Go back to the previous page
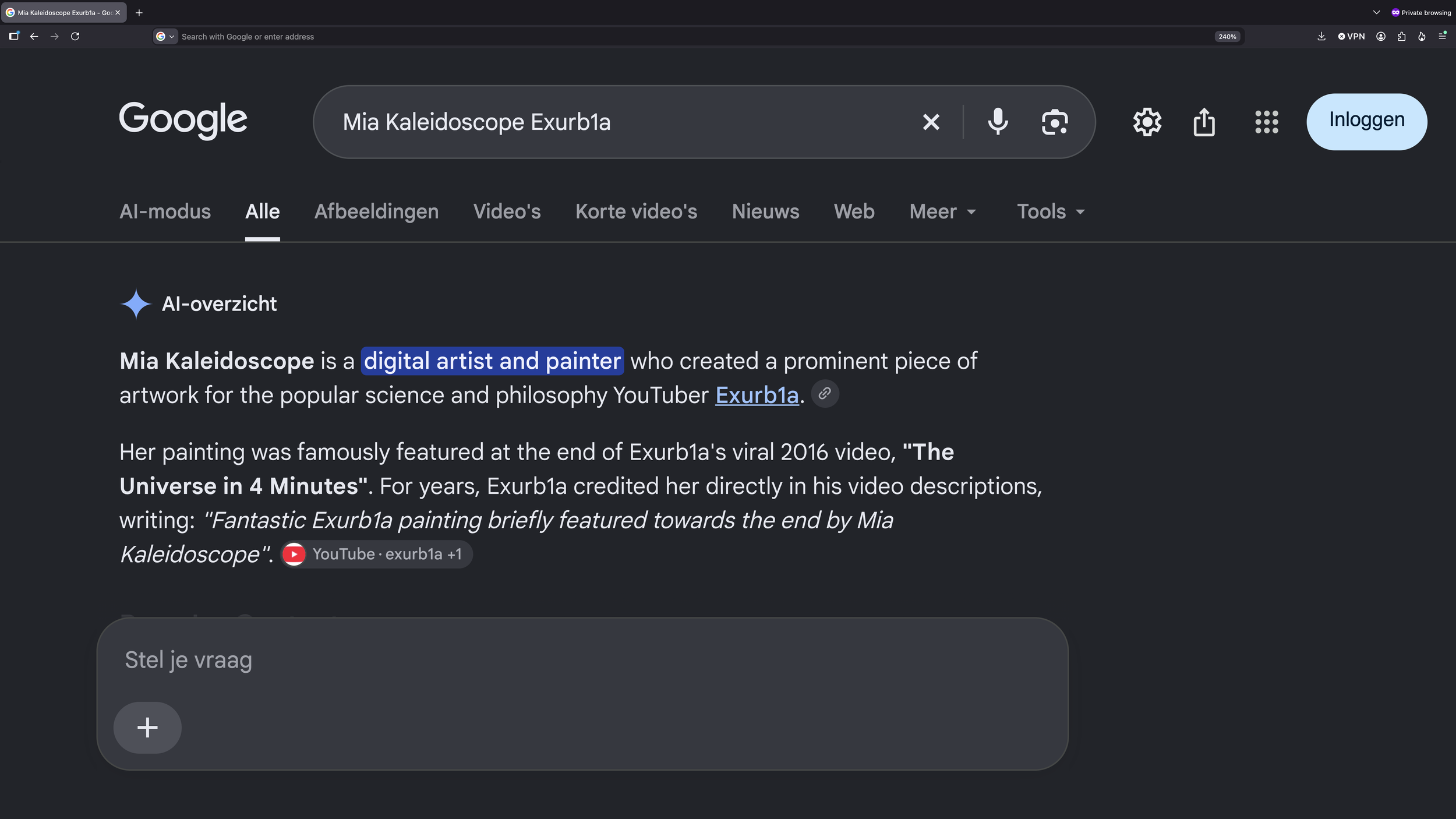The image size is (1456, 819). tap(34, 36)
